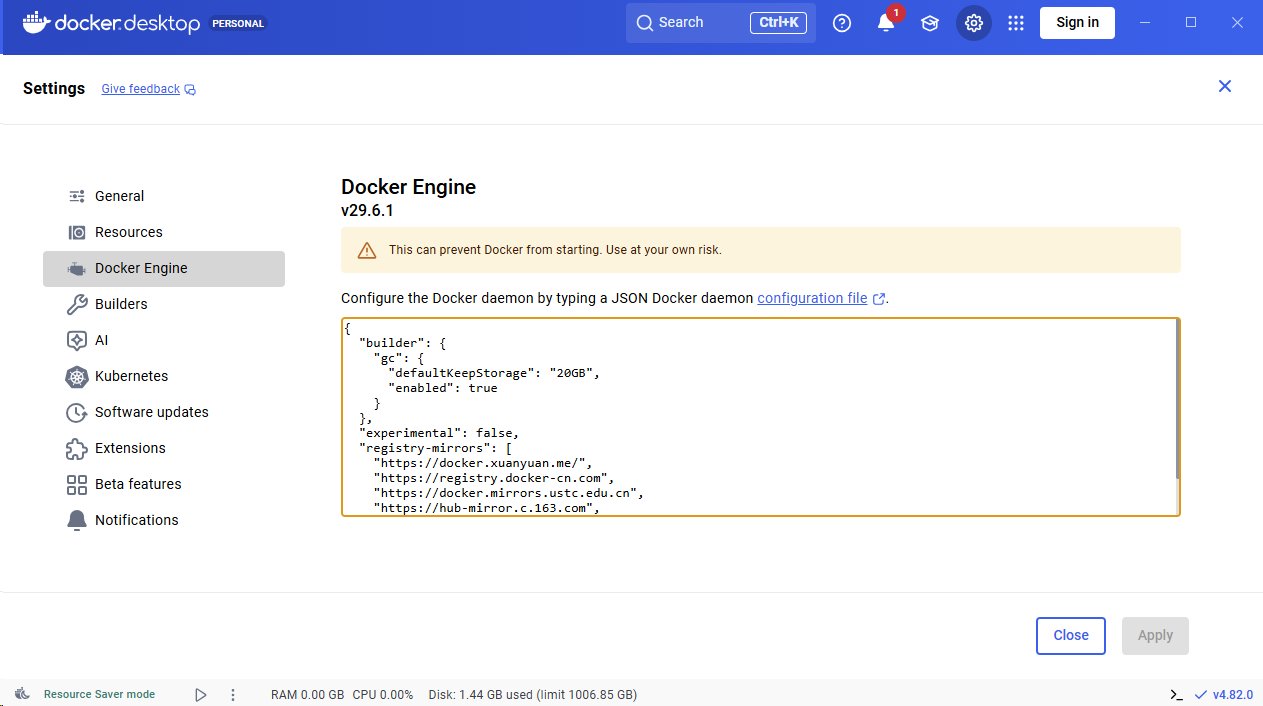
Task: Click the feedback speech bubble icon
Action: coord(190,90)
